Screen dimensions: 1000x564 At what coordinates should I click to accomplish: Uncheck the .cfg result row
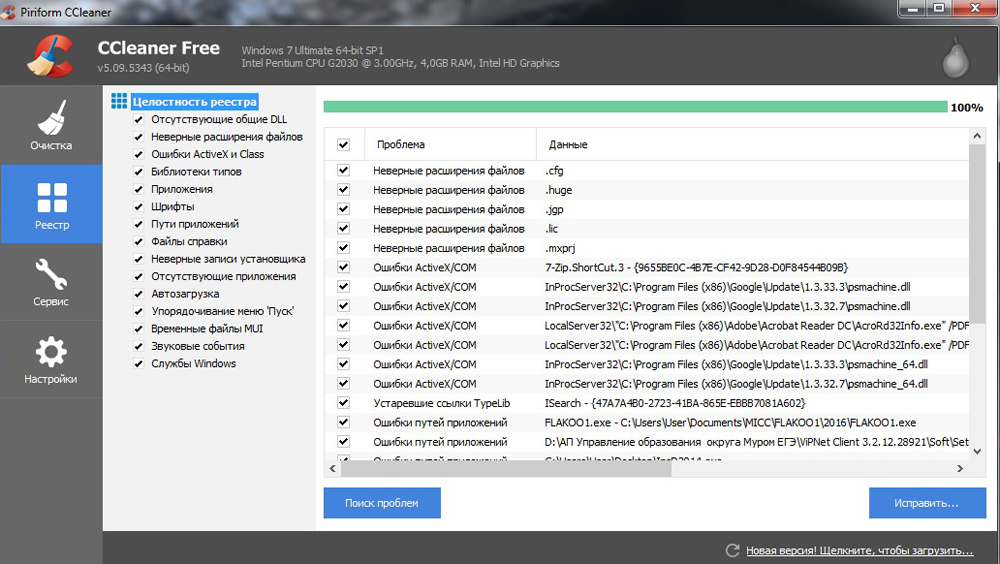click(343, 170)
